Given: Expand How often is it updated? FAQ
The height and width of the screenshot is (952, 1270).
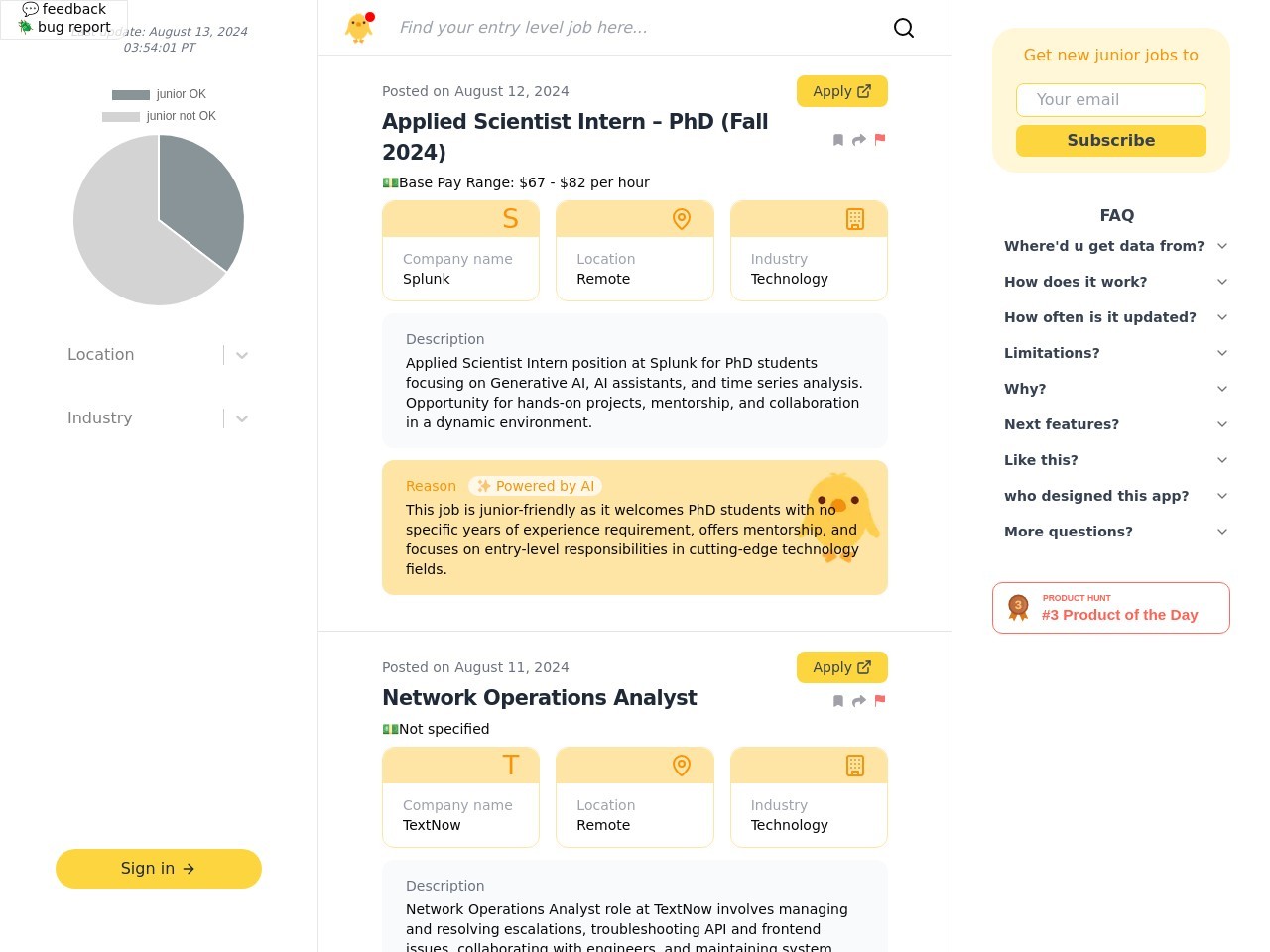Looking at the screenshot, I should pos(1116,317).
